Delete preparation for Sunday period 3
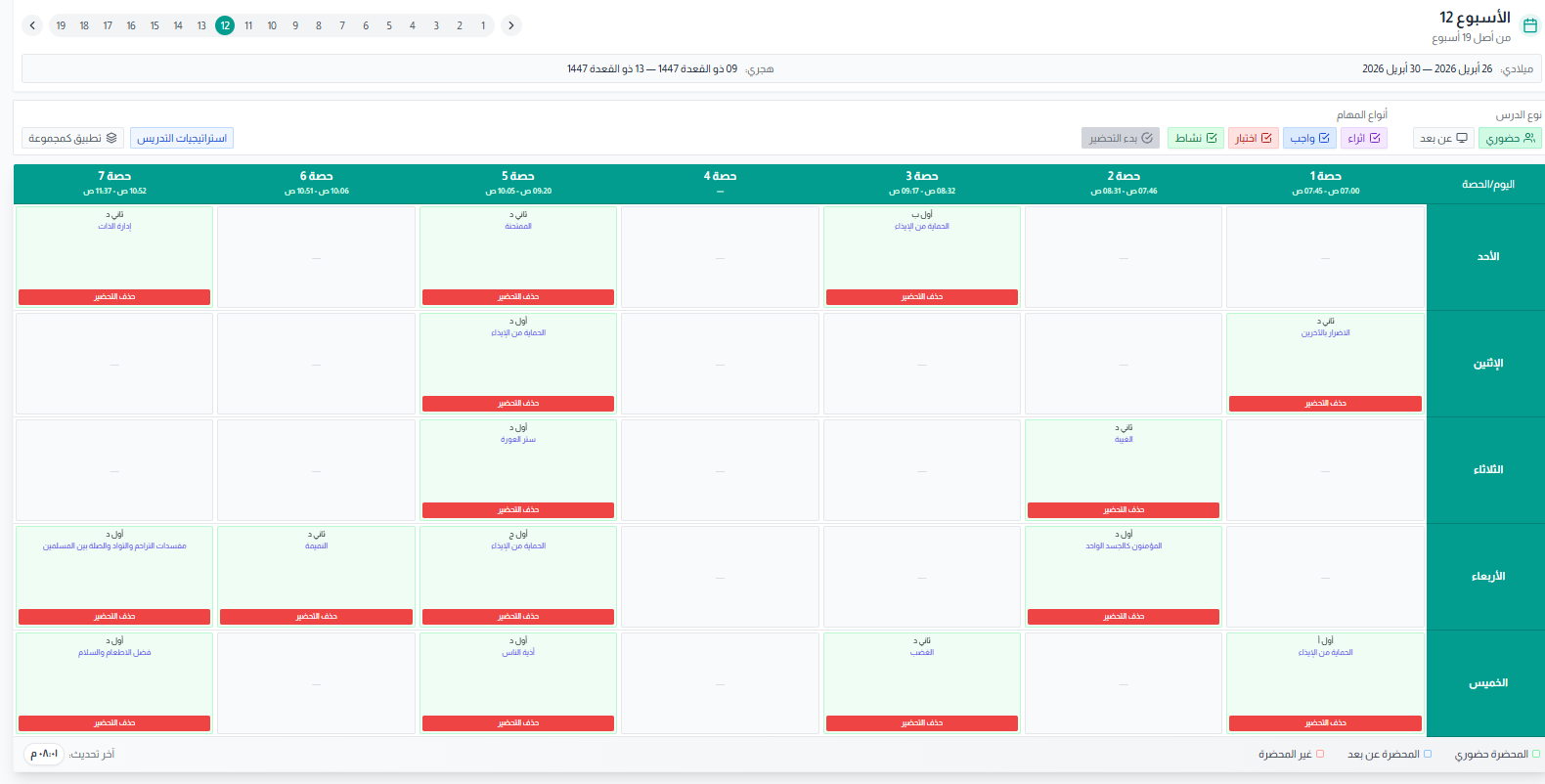Screen dimensions: 1545x784 tap(922, 297)
